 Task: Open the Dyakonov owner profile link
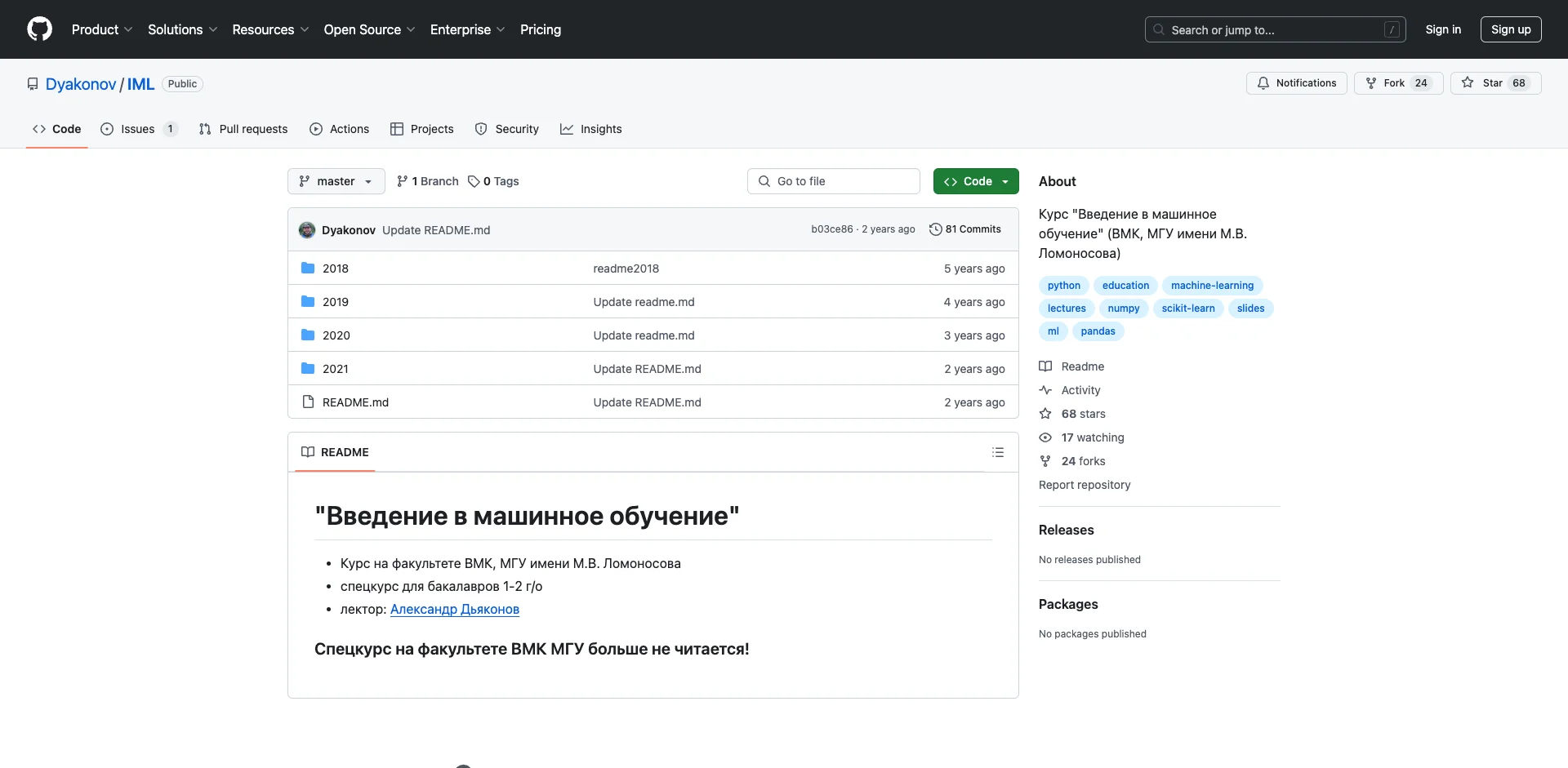(81, 84)
